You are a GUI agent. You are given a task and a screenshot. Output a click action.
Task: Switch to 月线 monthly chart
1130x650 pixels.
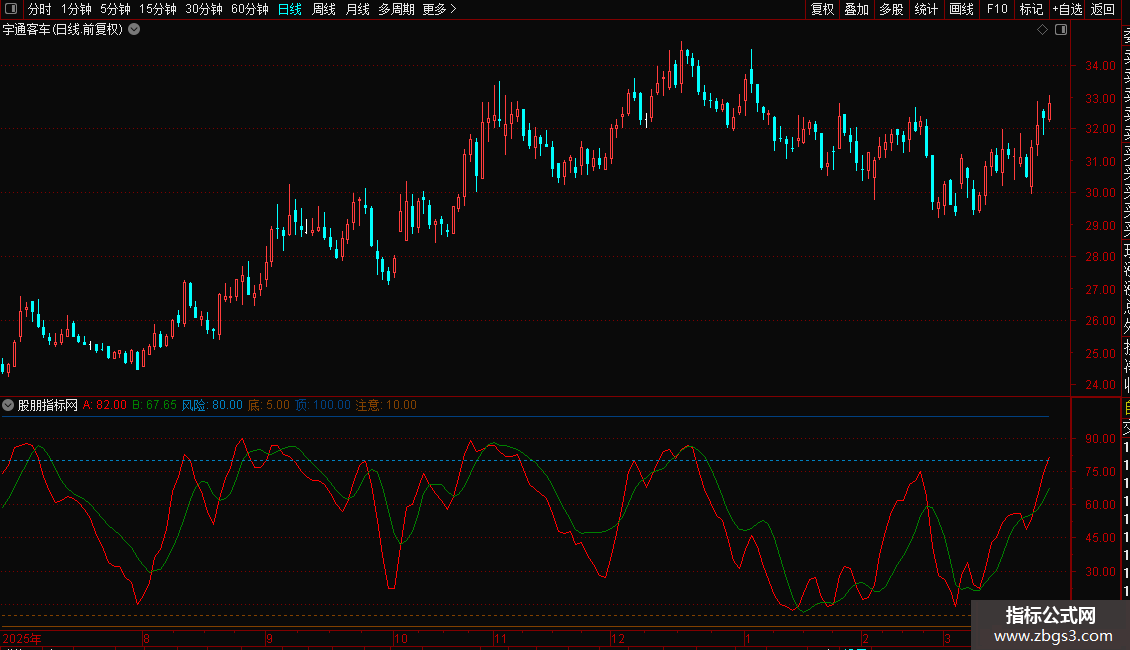(x=357, y=9)
